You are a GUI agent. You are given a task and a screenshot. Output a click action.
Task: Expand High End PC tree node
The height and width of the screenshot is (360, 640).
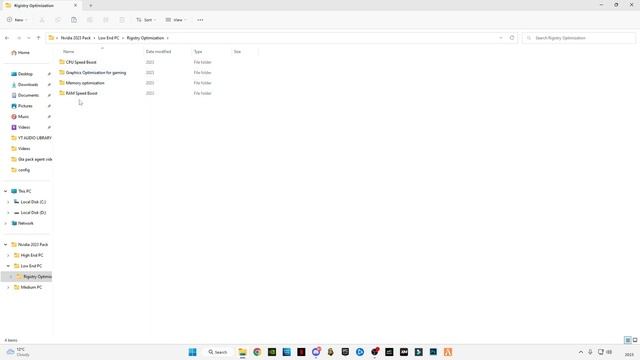(8, 255)
